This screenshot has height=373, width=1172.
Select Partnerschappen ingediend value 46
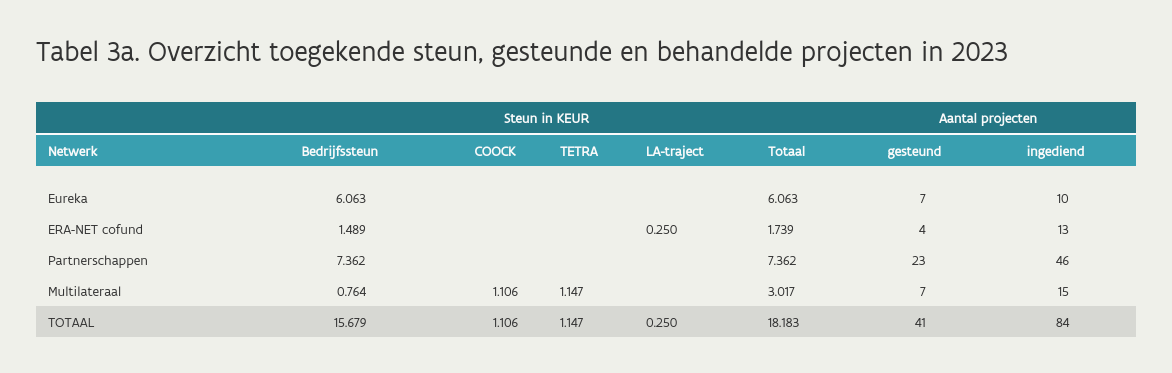click(x=1062, y=261)
